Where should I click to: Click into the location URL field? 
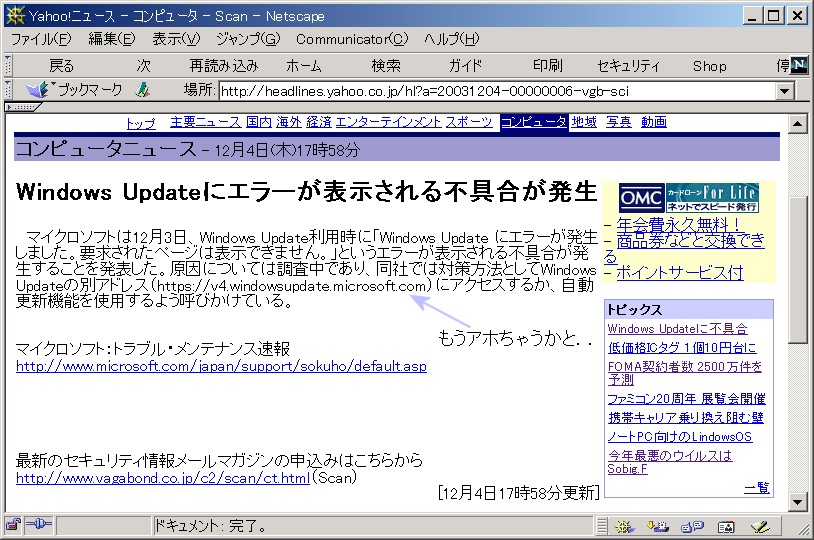[x=498, y=91]
